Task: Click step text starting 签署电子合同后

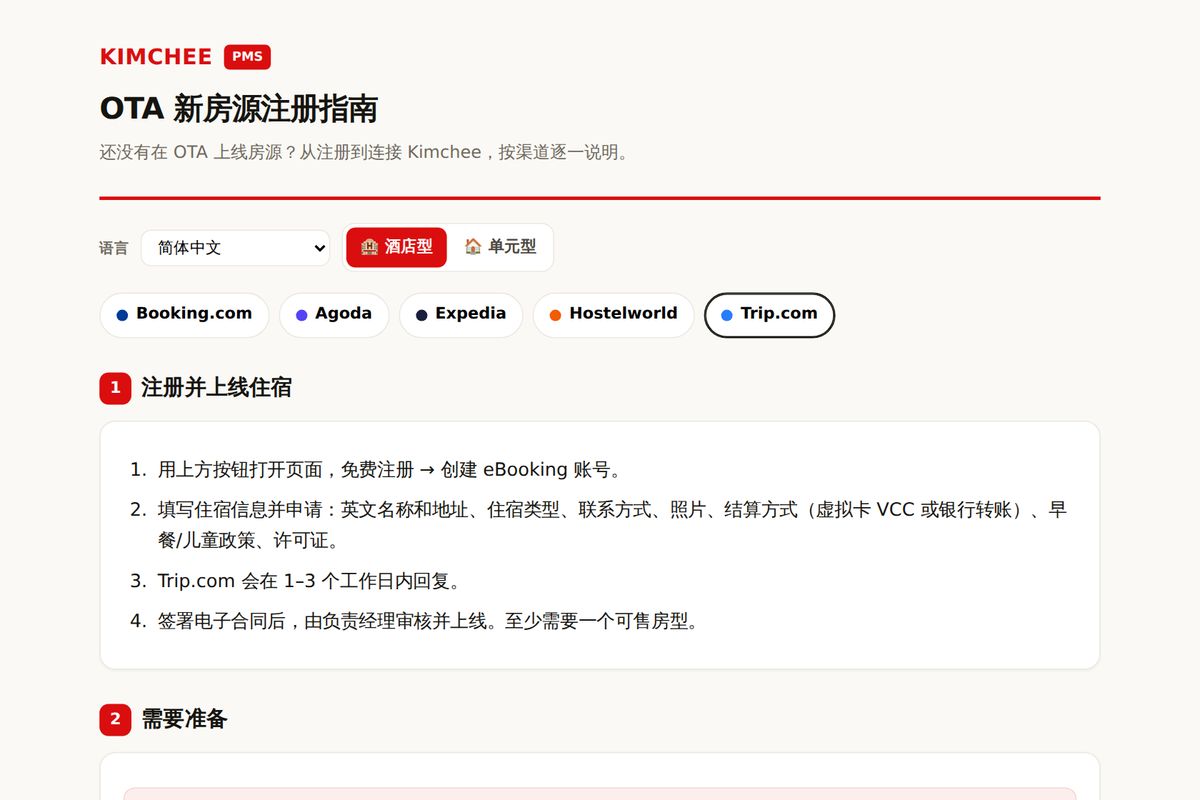Action: coord(428,621)
